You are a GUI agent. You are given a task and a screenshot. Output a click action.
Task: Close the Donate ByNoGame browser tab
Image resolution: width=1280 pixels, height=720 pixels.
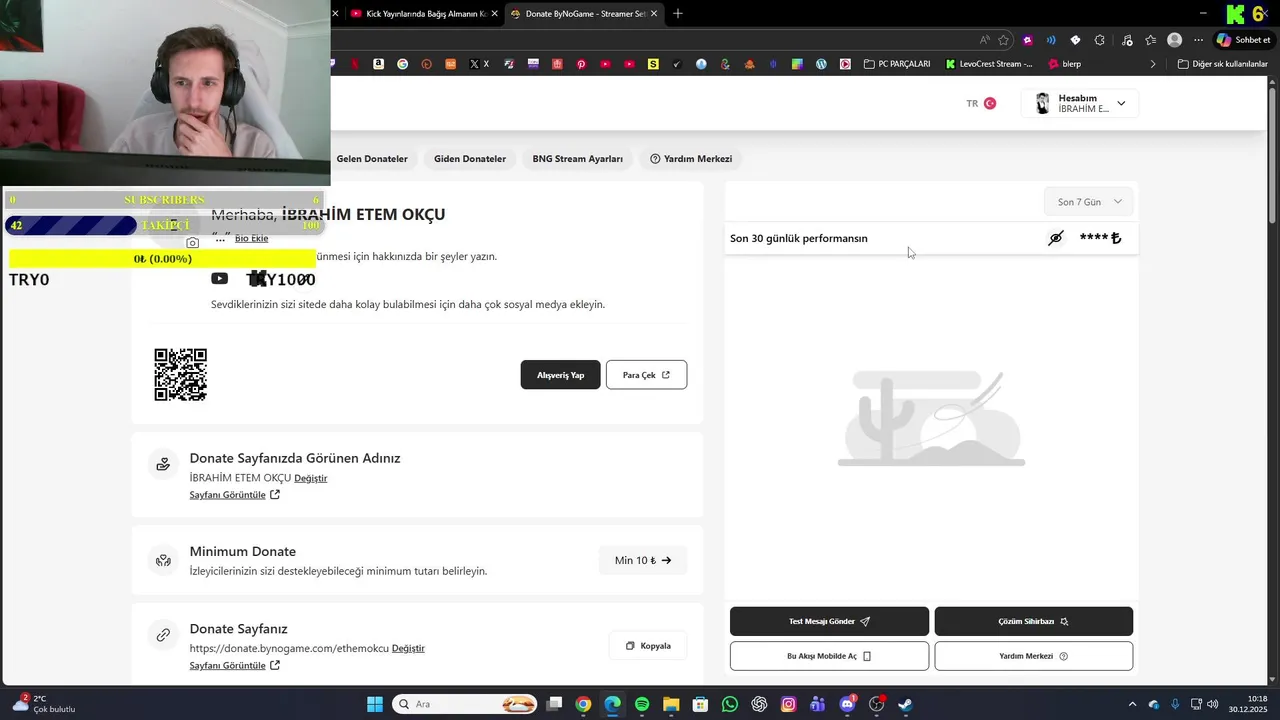coord(654,14)
